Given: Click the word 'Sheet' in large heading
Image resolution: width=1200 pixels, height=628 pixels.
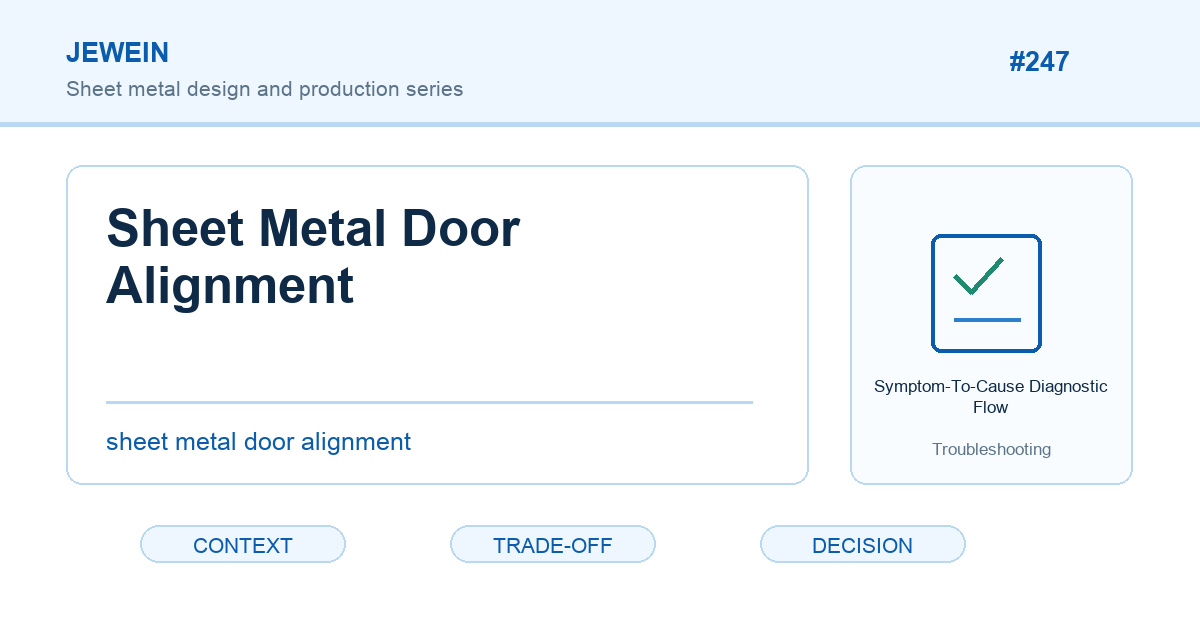Looking at the screenshot, I should click(175, 229).
